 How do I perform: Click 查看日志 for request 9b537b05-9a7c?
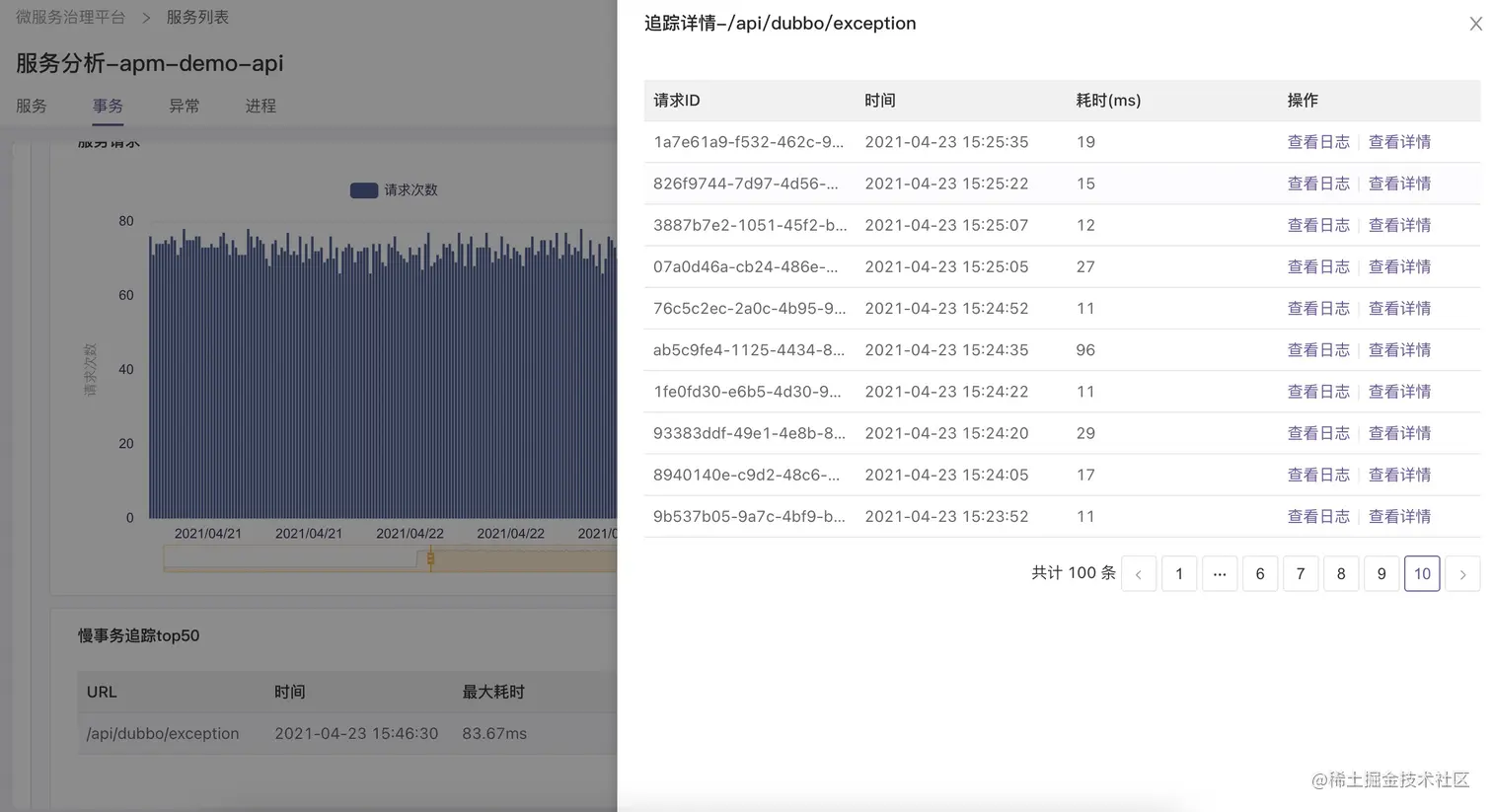coord(1318,516)
